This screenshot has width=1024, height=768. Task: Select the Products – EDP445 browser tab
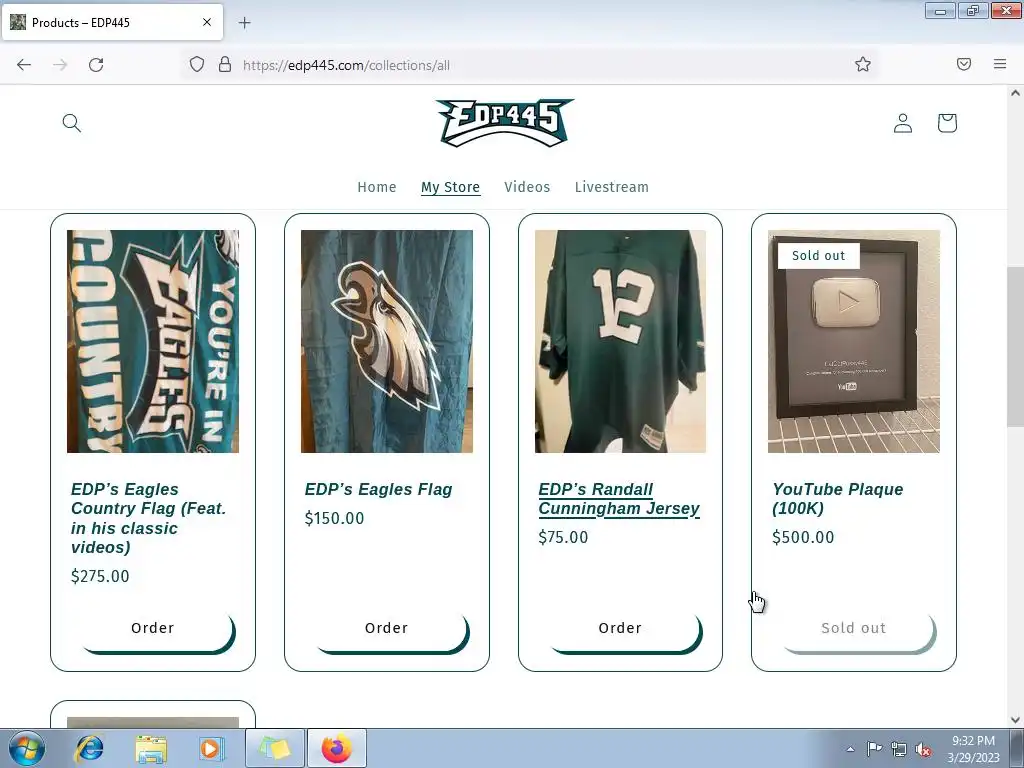tap(112, 22)
